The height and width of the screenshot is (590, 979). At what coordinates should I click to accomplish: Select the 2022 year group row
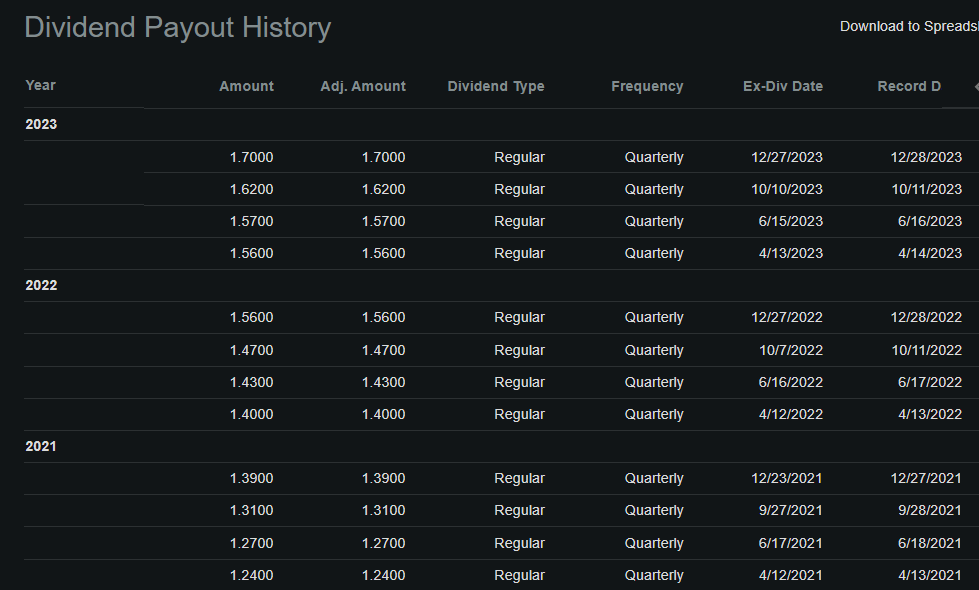pyautogui.click(x=42, y=285)
